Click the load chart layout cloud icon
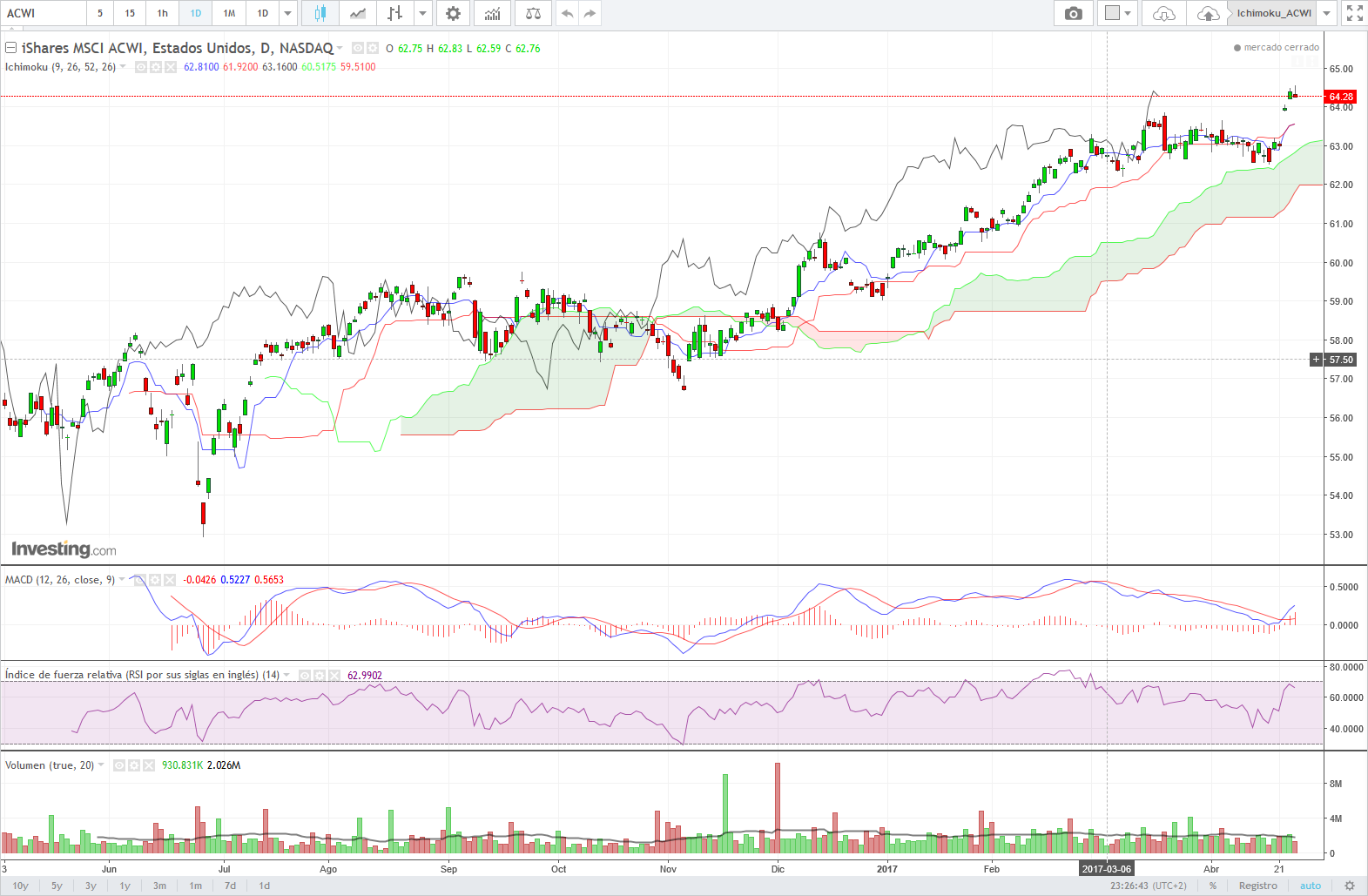1368x896 pixels. tap(1164, 13)
